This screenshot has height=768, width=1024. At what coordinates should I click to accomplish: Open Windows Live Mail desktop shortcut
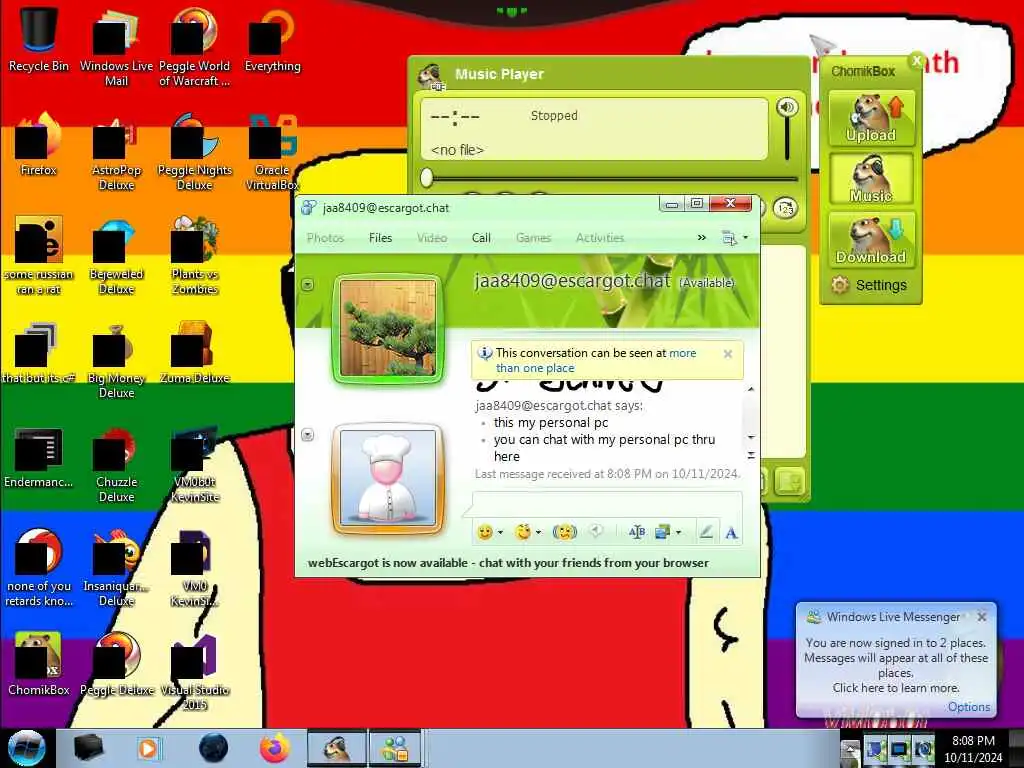point(116,46)
